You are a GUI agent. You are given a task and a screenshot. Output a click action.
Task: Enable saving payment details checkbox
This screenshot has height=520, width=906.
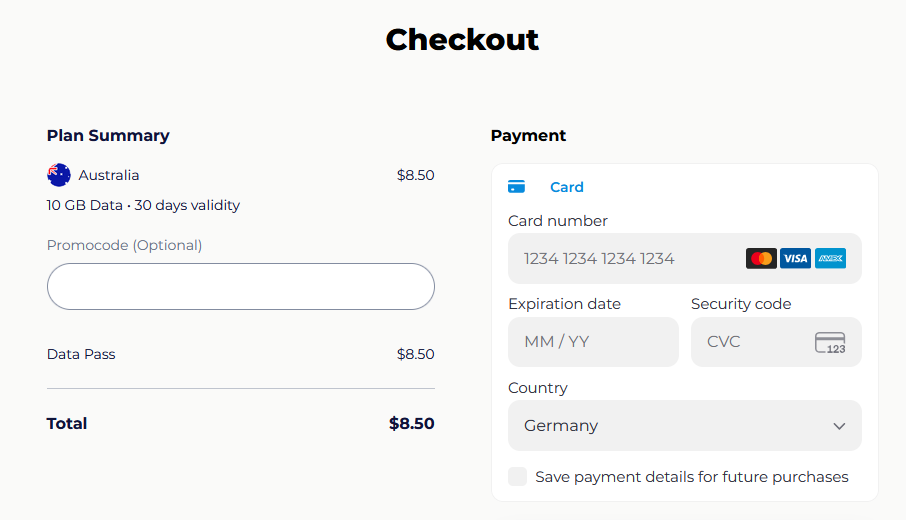[517, 477]
